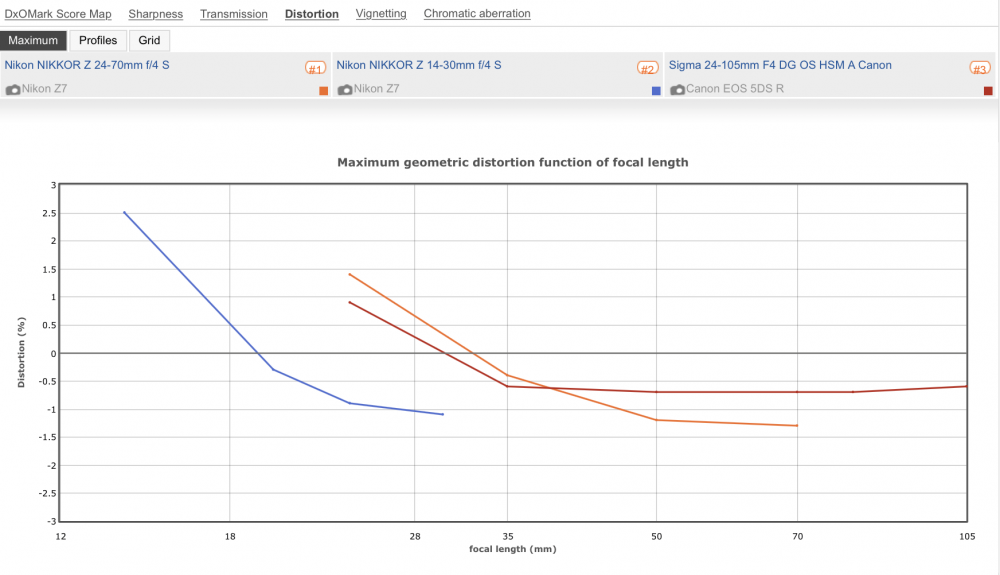Open Sigma 24-105mm F4 DG OS HSM link
The image size is (1000, 575).
click(780, 65)
